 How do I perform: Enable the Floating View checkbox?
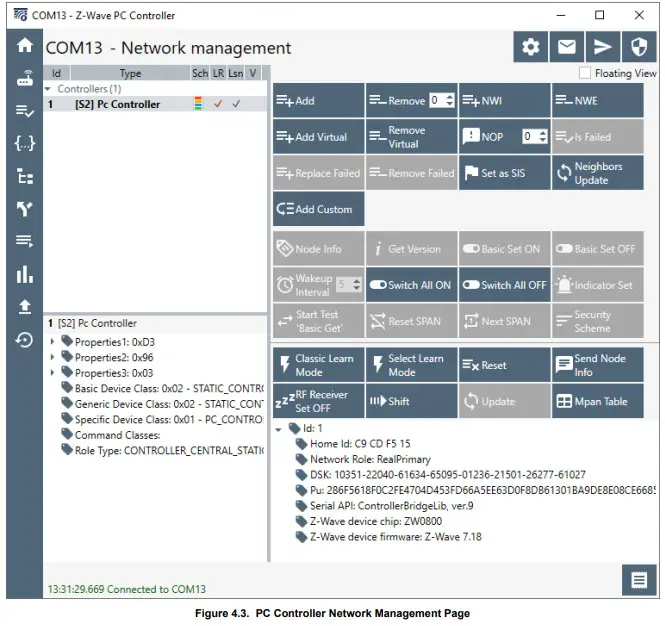point(585,73)
